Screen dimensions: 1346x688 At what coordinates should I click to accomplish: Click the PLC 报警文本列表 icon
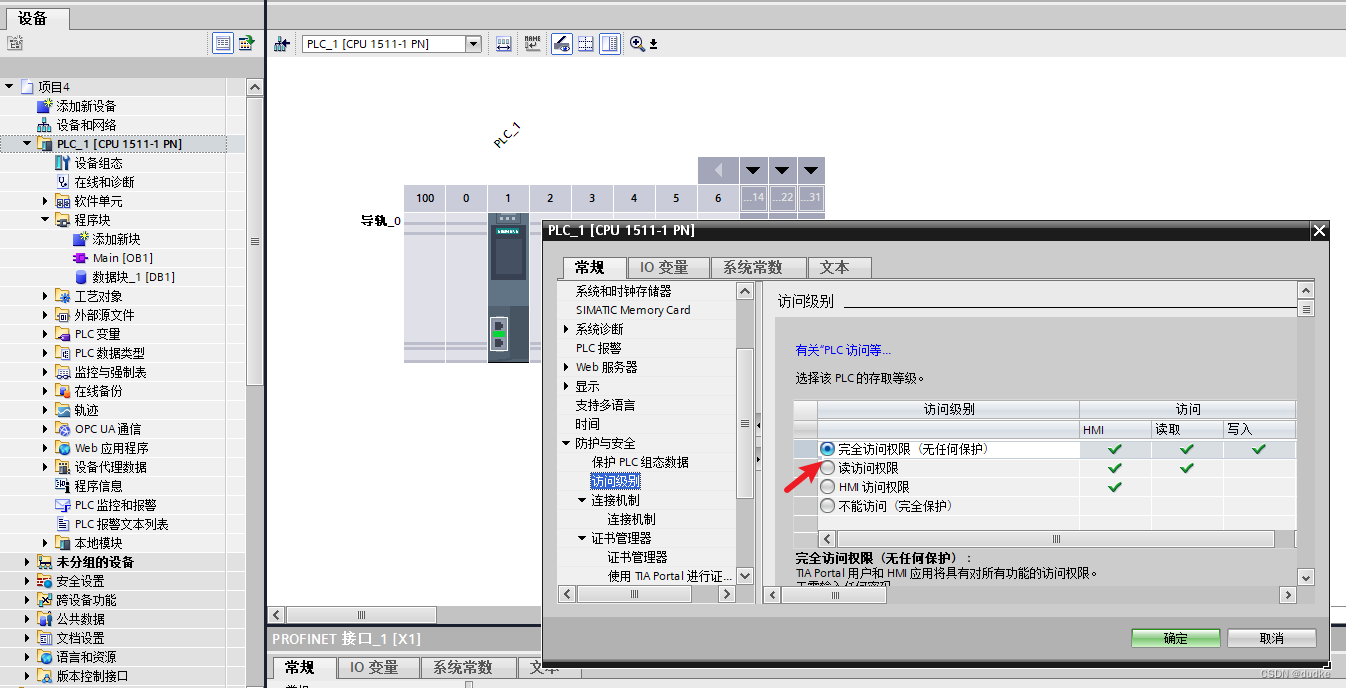coord(62,524)
